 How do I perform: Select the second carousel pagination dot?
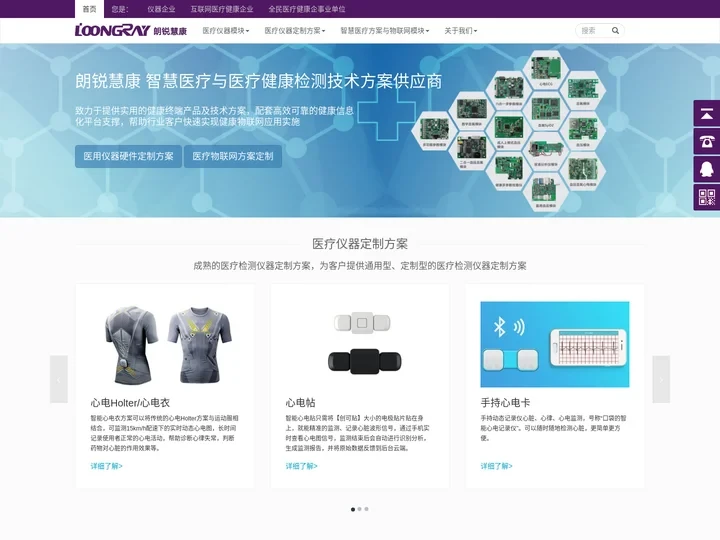[x=360, y=509]
